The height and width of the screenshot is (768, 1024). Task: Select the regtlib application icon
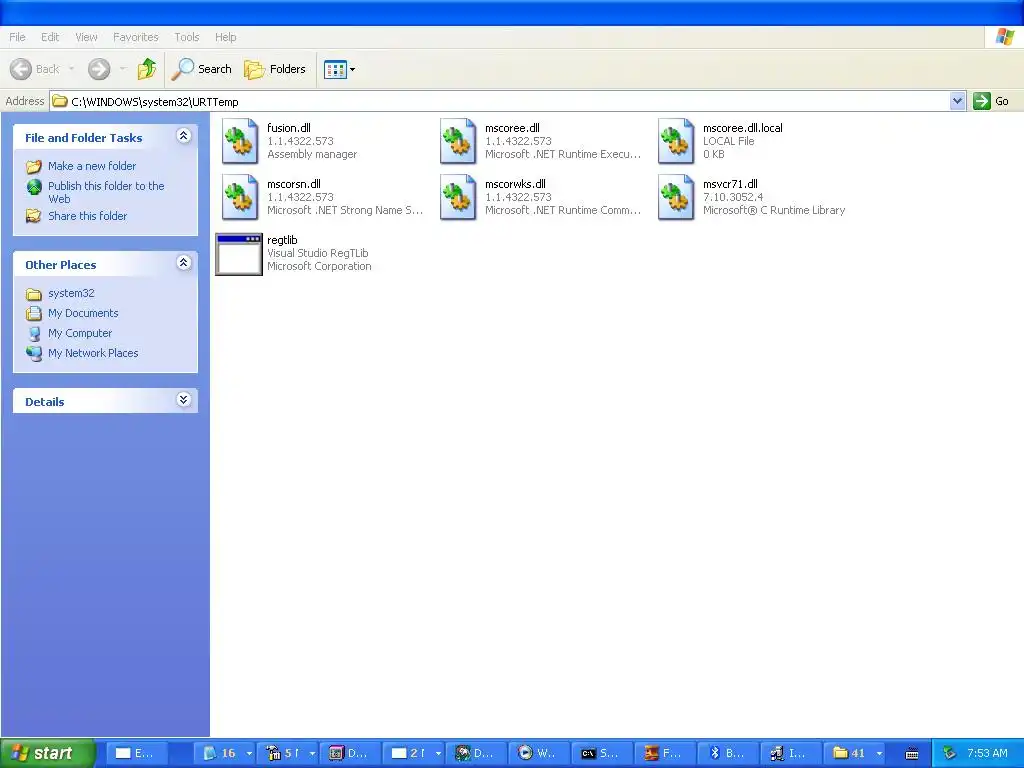pyautogui.click(x=239, y=254)
